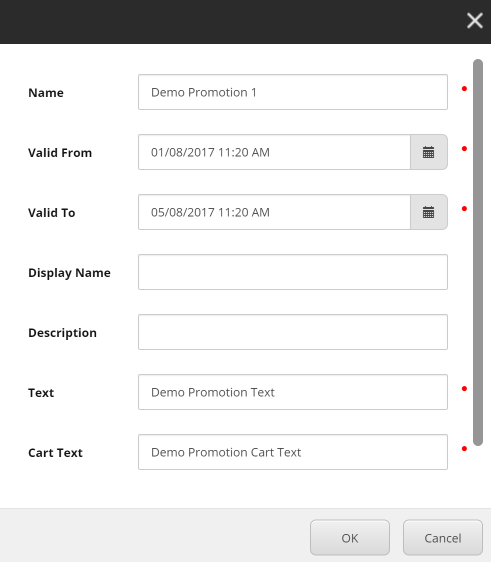The width and height of the screenshot is (491, 562).
Task: Click the red required marker beside Valid From
Action: [464, 149]
